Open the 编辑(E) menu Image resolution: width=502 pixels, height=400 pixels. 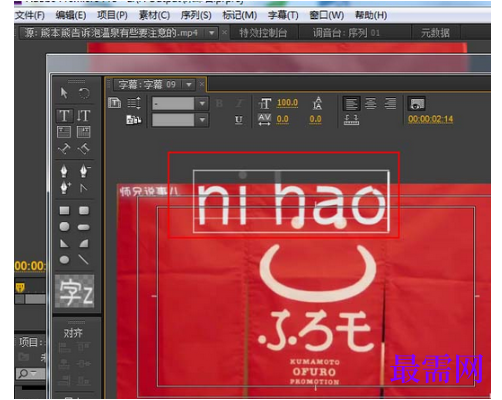coord(71,15)
